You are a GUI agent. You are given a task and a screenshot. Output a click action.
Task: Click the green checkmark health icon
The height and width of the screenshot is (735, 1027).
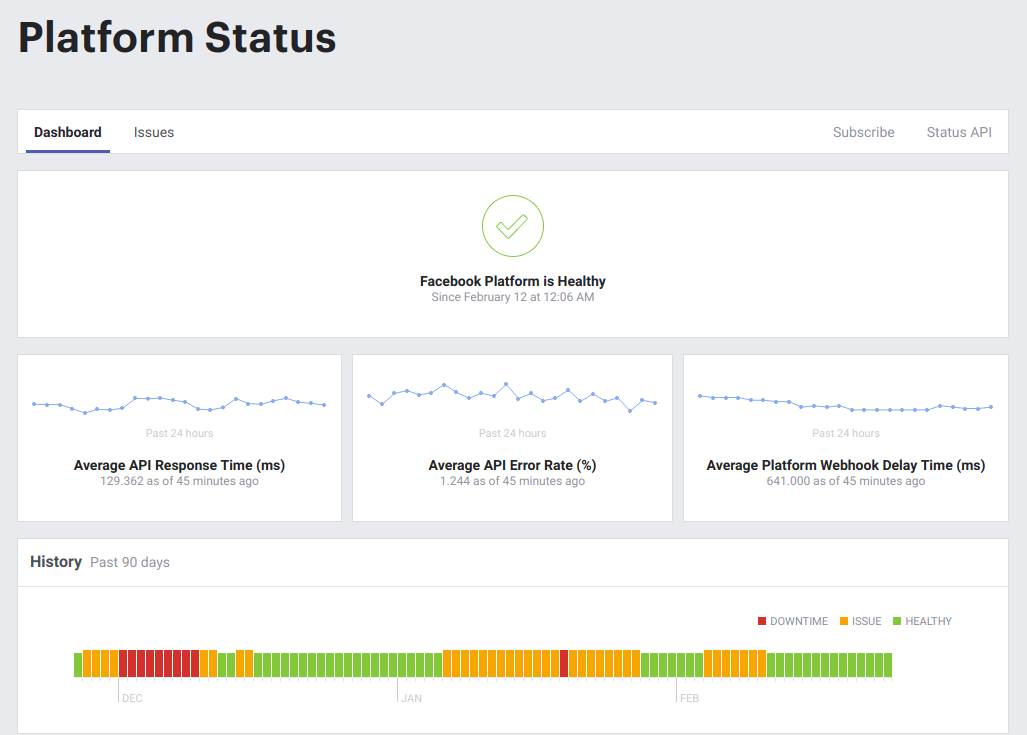[x=512, y=226]
